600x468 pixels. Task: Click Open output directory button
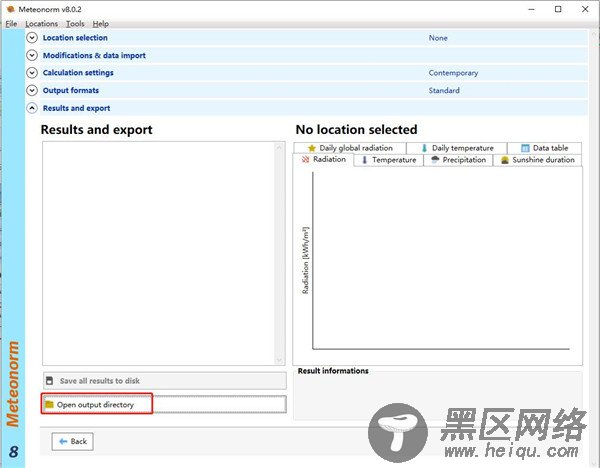[165, 404]
